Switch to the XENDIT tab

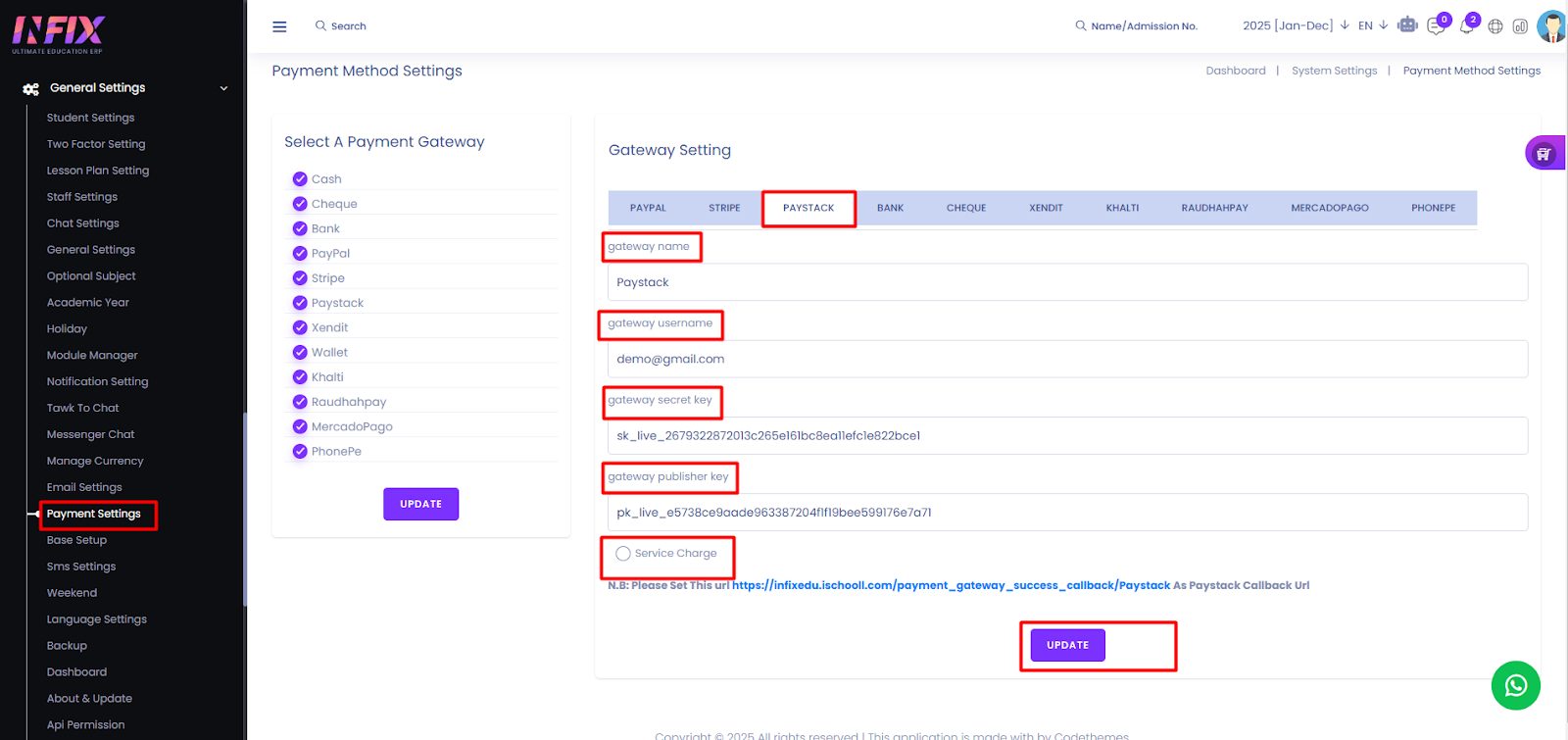(x=1046, y=208)
